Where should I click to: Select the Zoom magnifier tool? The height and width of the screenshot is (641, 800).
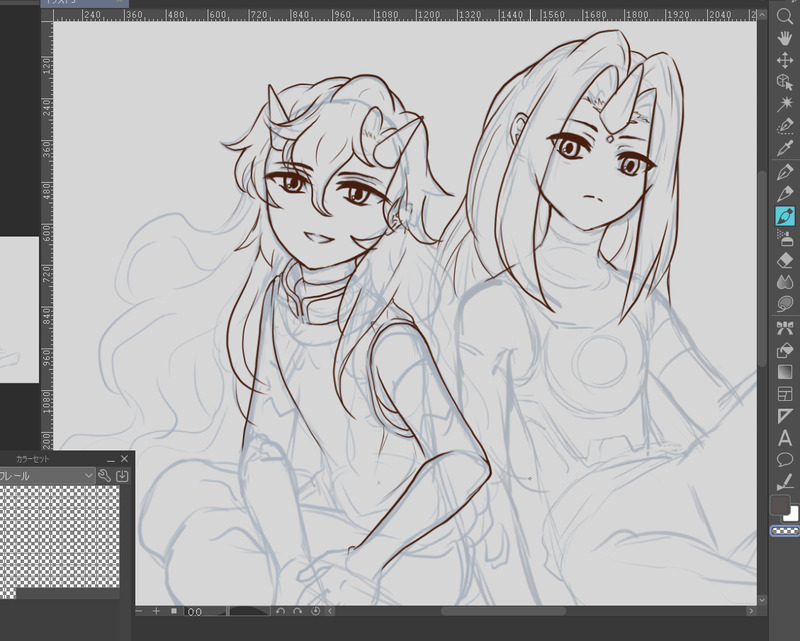pyautogui.click(x=785, y=16)
